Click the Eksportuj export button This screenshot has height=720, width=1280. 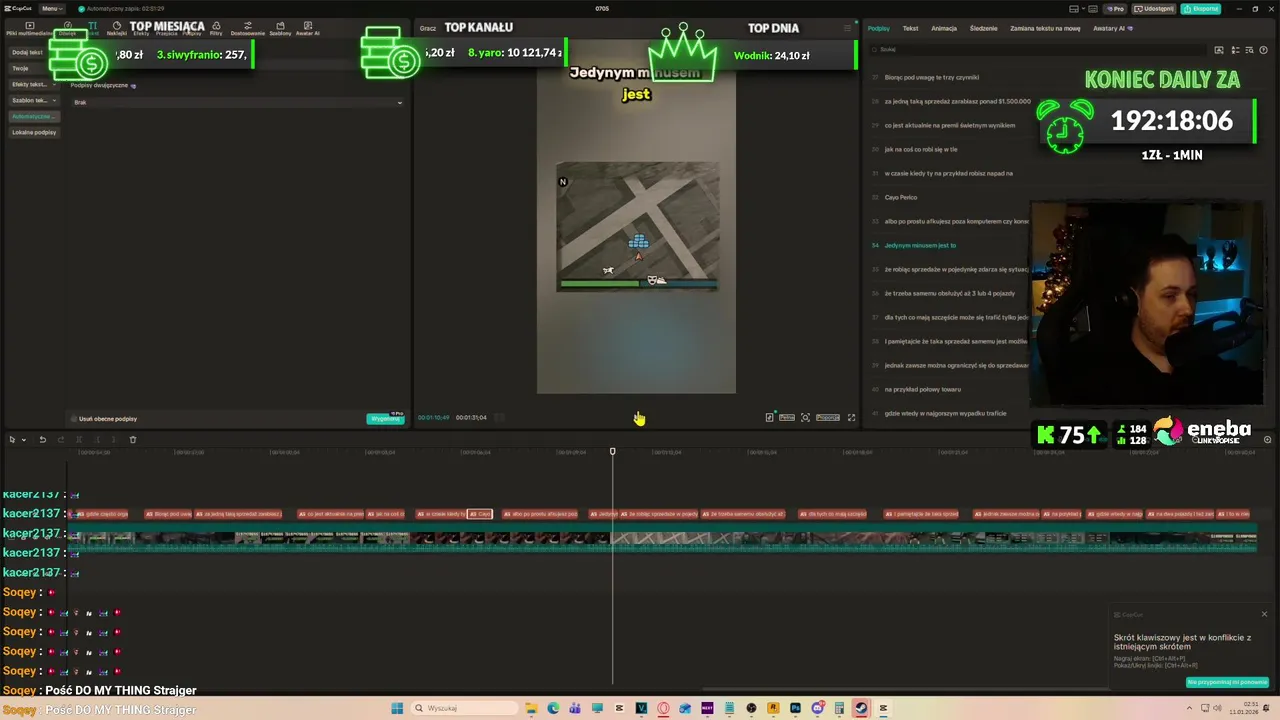tap(1201, 8)
